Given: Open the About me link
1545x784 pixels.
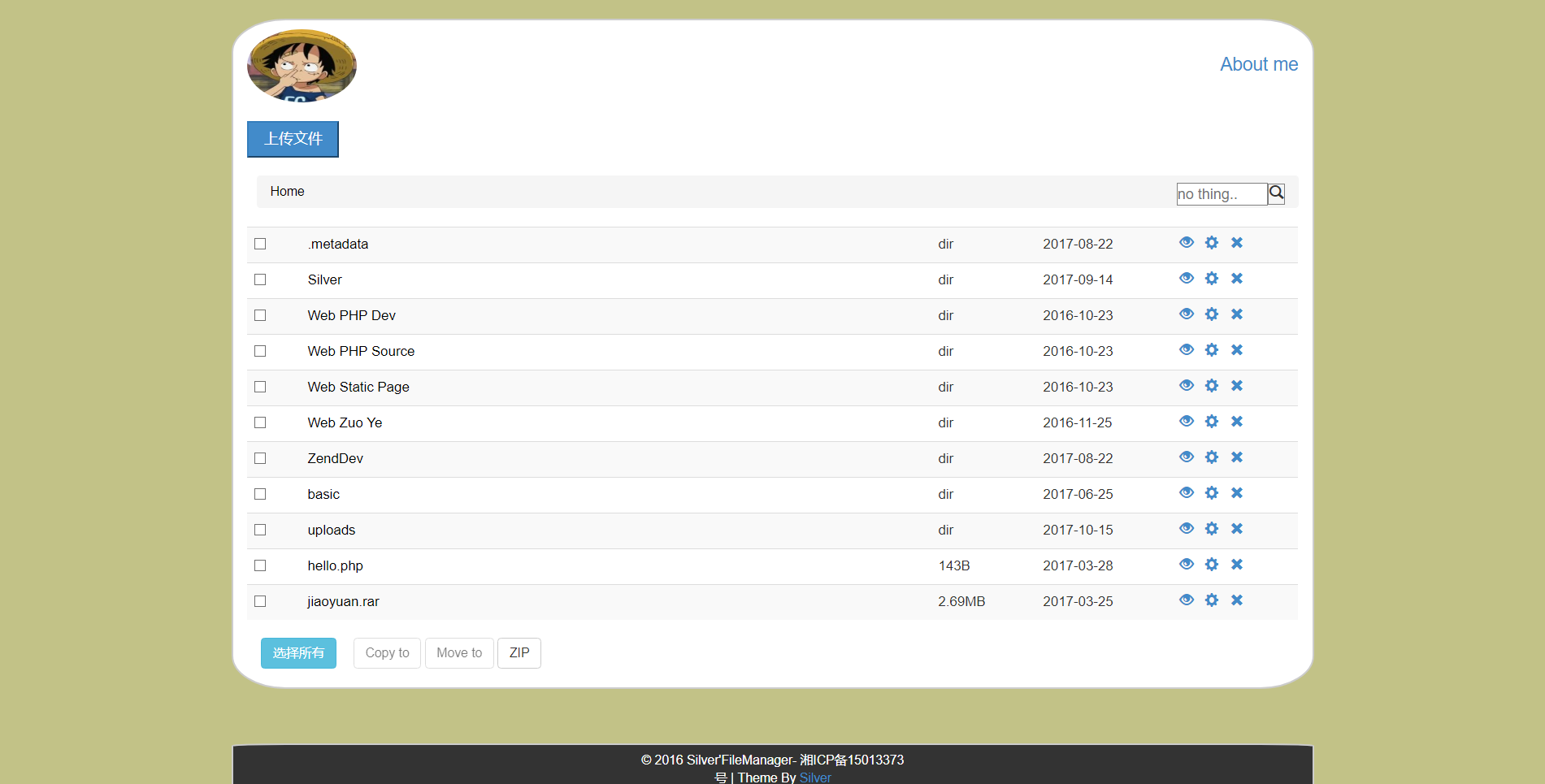Looking at the screenshot, I should 1259,64.
